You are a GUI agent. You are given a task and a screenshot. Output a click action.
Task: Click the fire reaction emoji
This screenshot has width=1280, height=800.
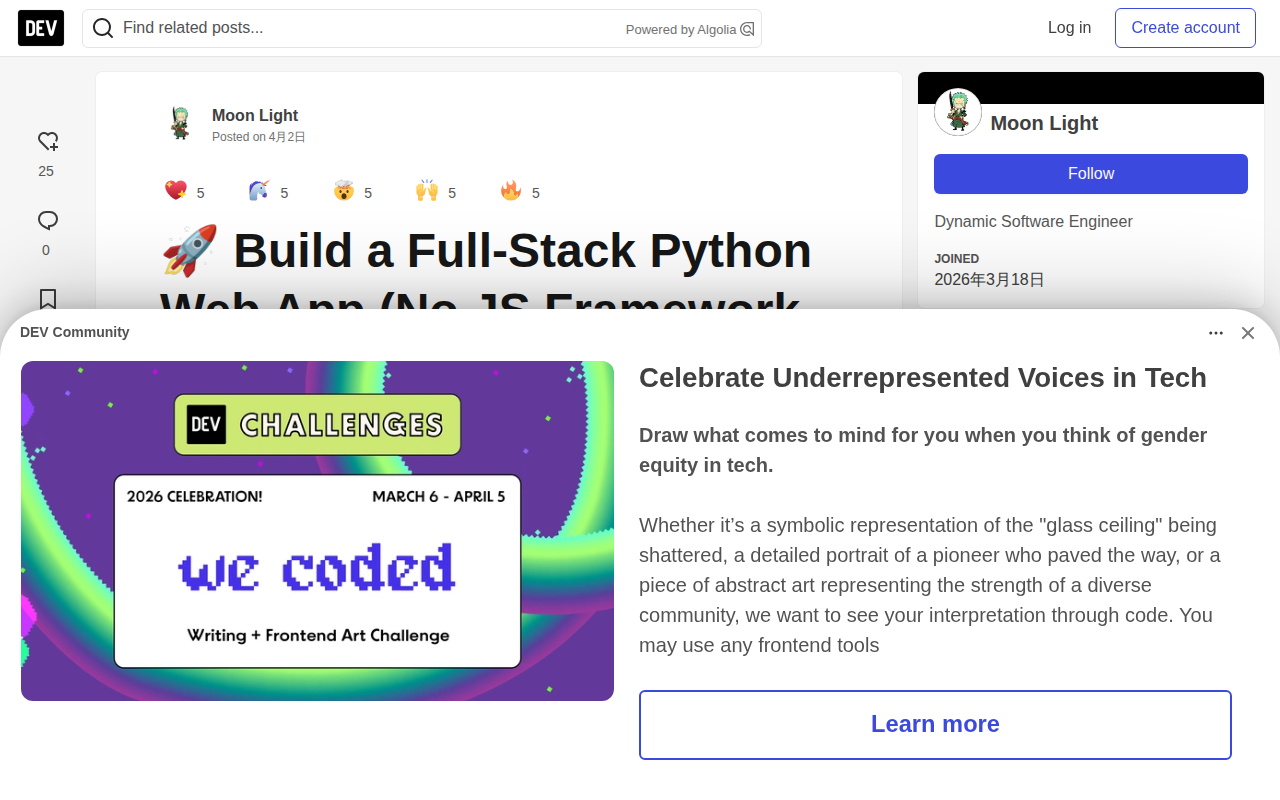(511, 190)
